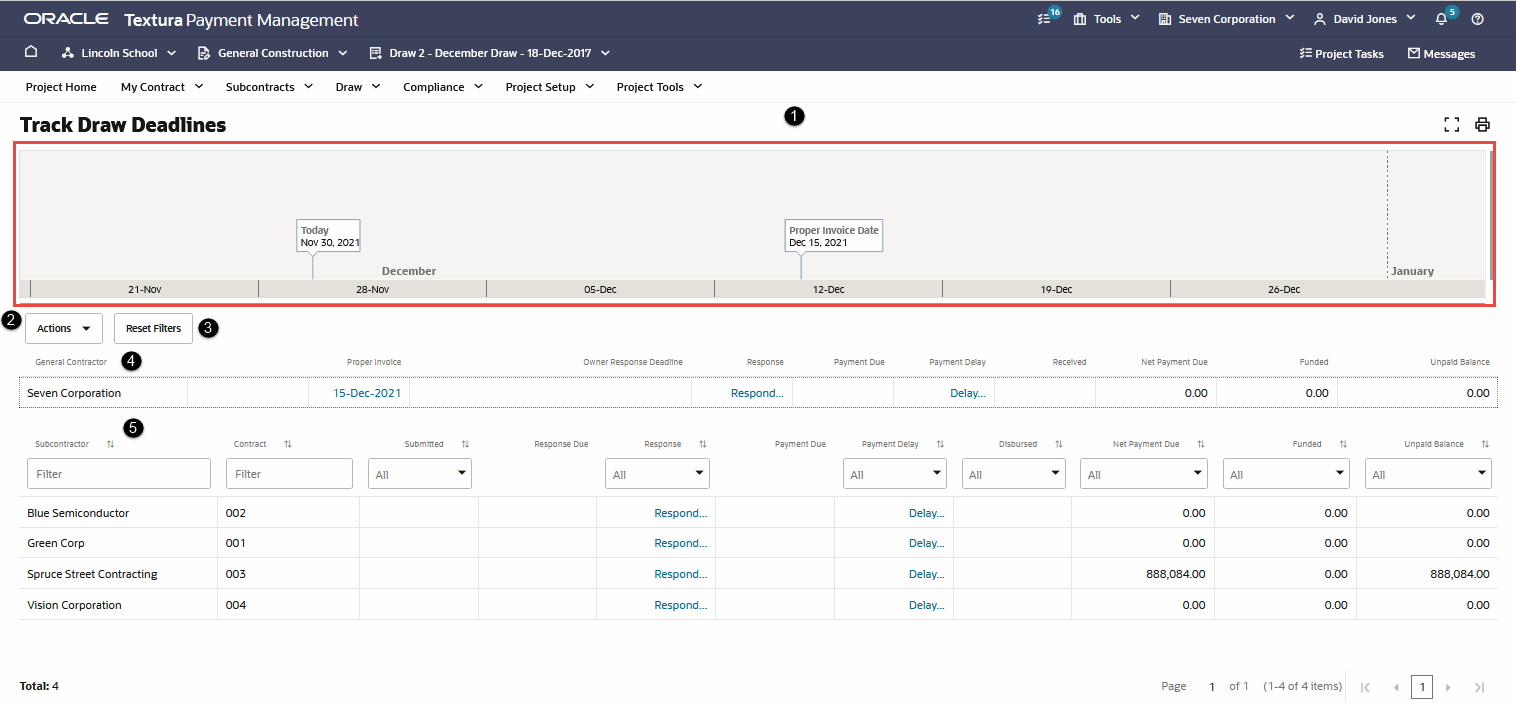This screenshot has width=1516, height=706.
Task: Open Compliance menu
Action: (443, 87)
